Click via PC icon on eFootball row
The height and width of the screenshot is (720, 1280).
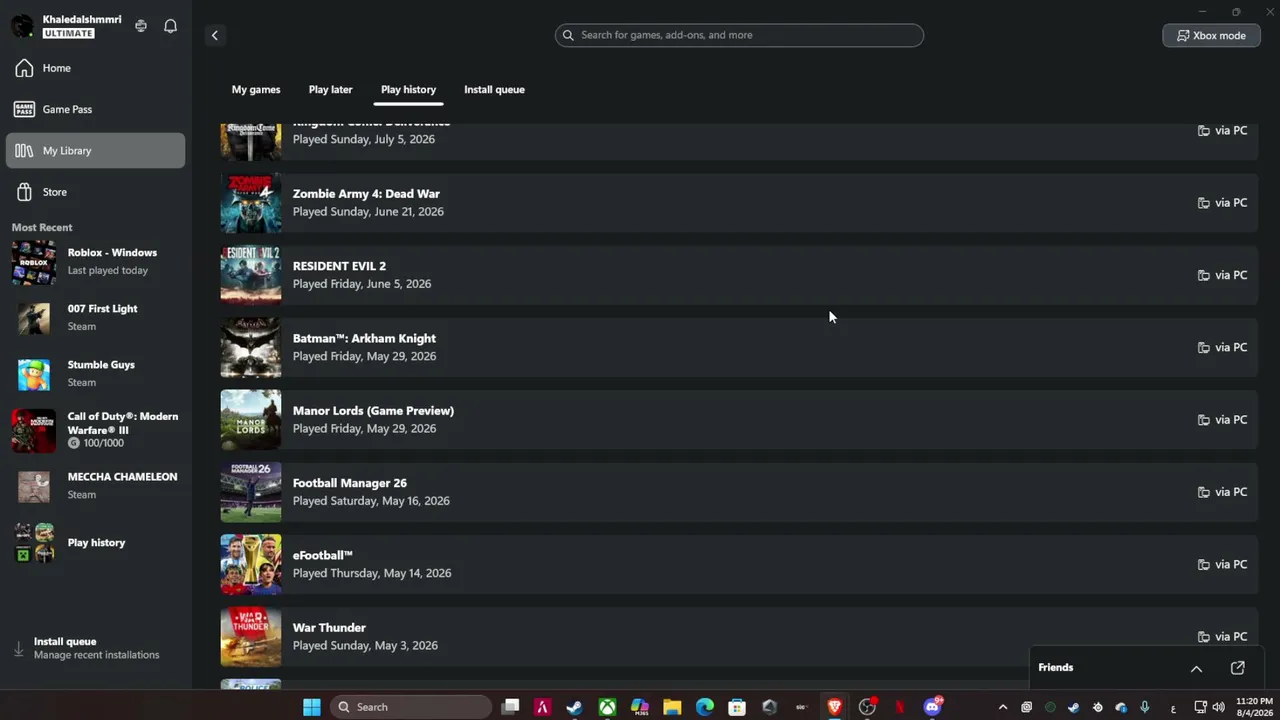coord(1204,564)
